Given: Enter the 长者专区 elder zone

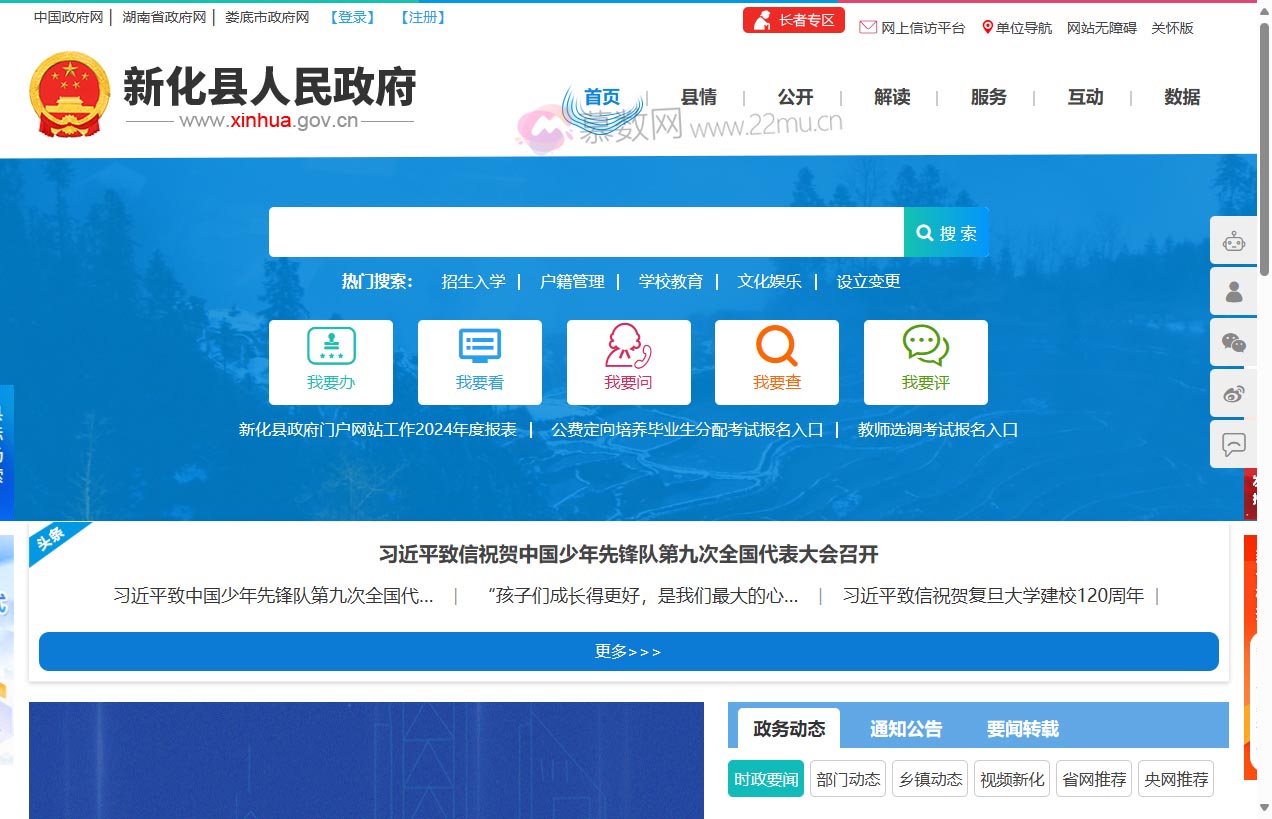Looking at the screenshot, I should pos(793,18).
